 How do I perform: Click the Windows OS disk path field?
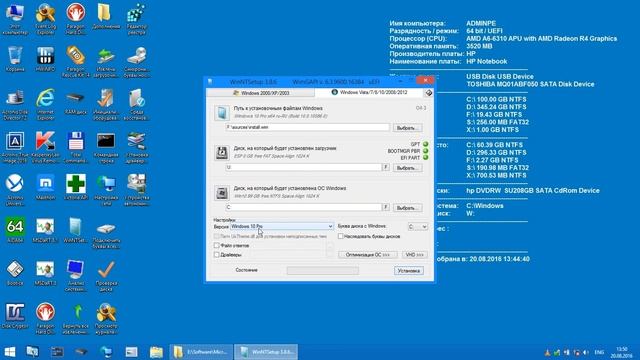click(303, 207)
